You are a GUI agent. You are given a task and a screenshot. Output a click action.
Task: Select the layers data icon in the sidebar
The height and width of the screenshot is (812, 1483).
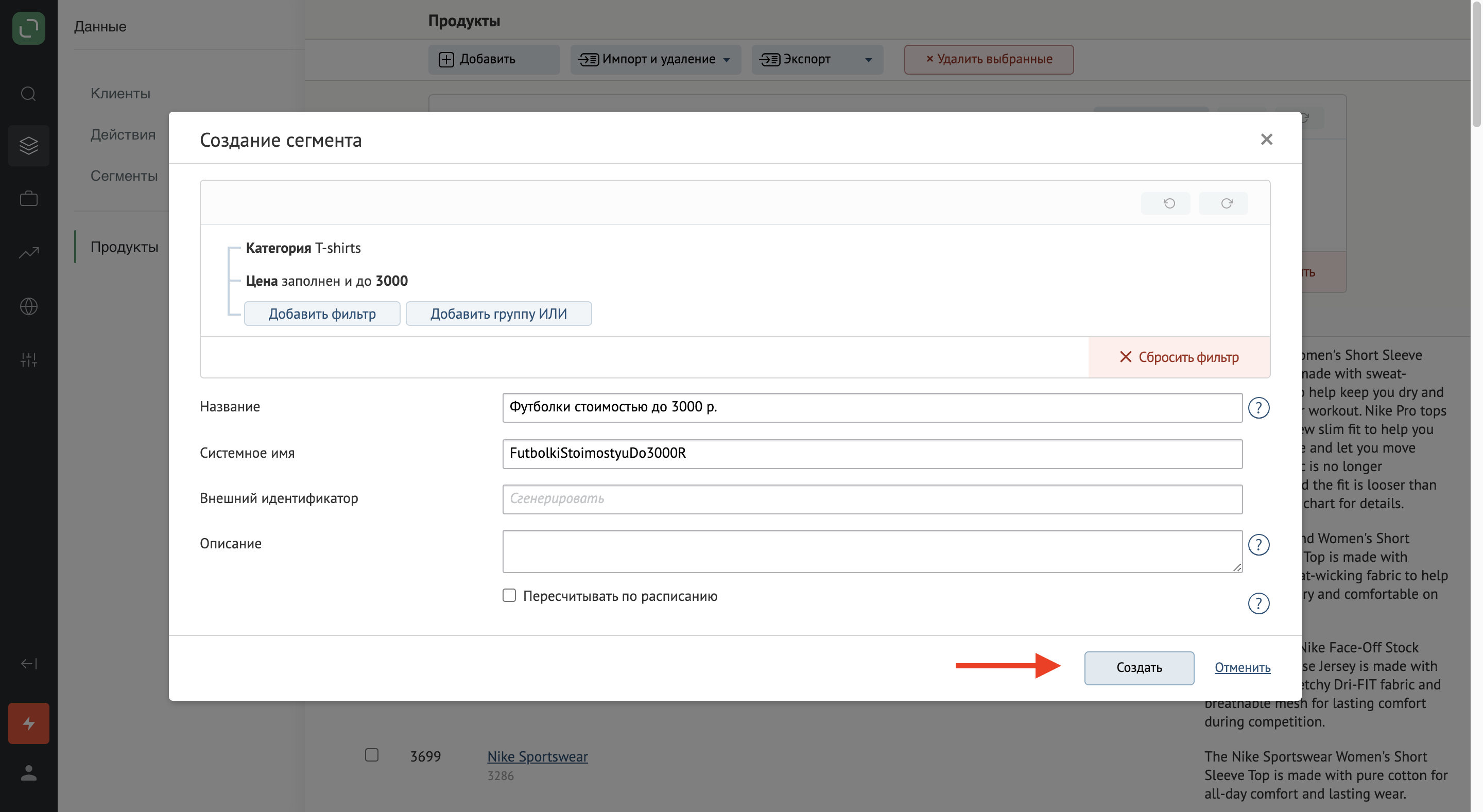pyautogui.click(x=28, y=146)
